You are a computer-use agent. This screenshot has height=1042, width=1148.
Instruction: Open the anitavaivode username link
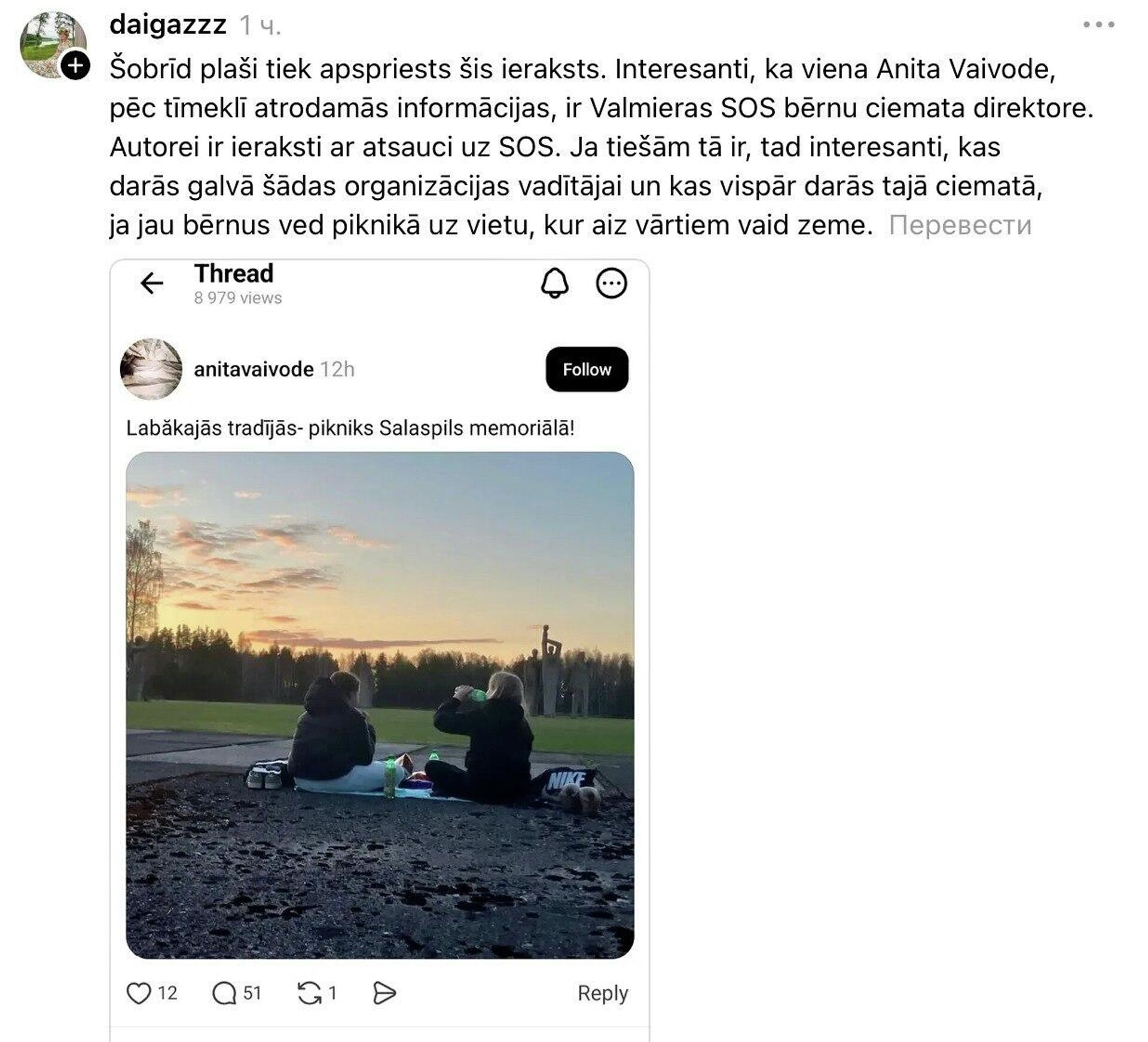pyautogui.click(x=254, y=369)
